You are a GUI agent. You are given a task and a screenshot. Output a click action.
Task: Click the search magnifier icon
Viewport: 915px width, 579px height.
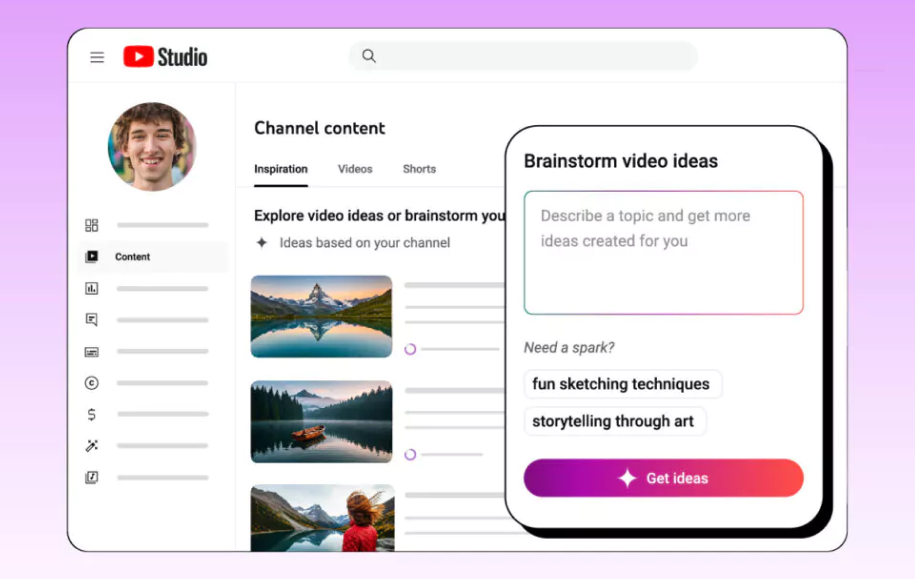pyautogui.click(x=369, y=56)
